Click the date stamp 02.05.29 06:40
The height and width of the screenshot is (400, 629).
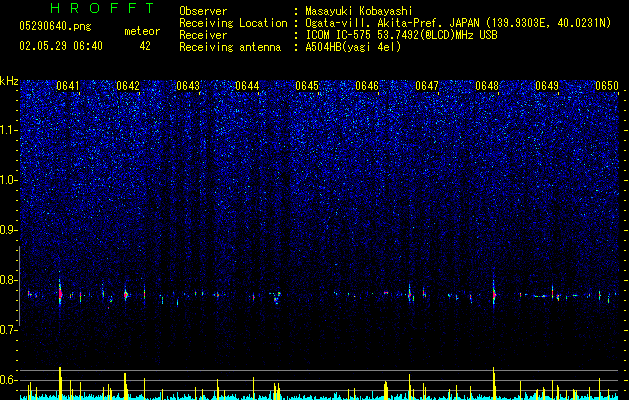(x=61, y=46)
